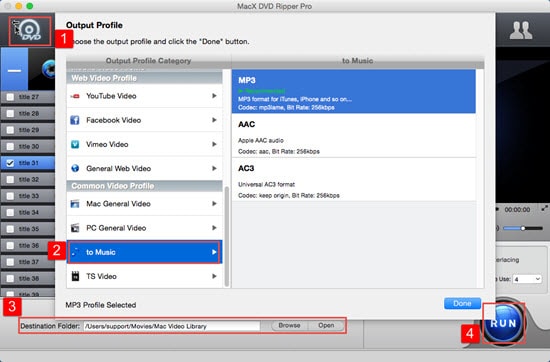Choose Vimeo Video category
550x362 pixels.
145,144
